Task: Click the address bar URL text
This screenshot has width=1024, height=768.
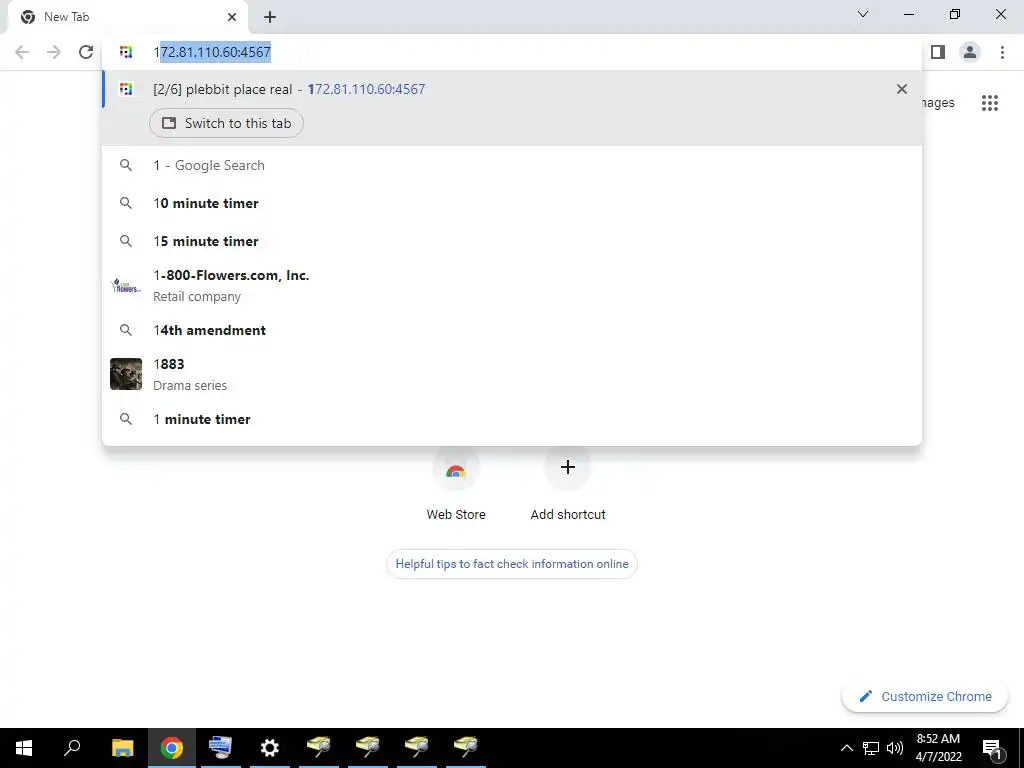Action: (x=212, y=52)
